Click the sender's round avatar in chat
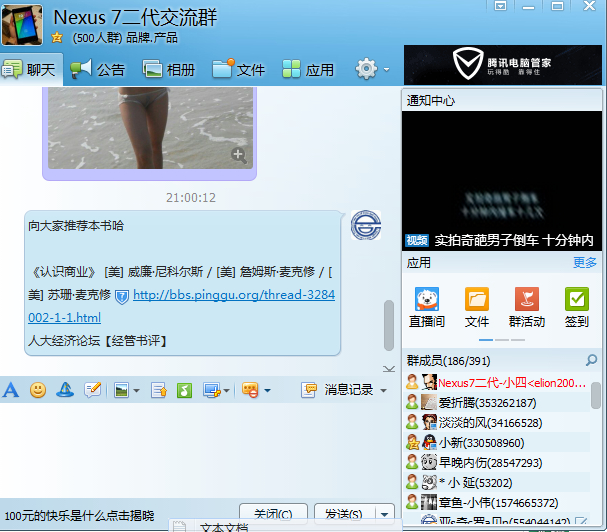 (366, 225)
